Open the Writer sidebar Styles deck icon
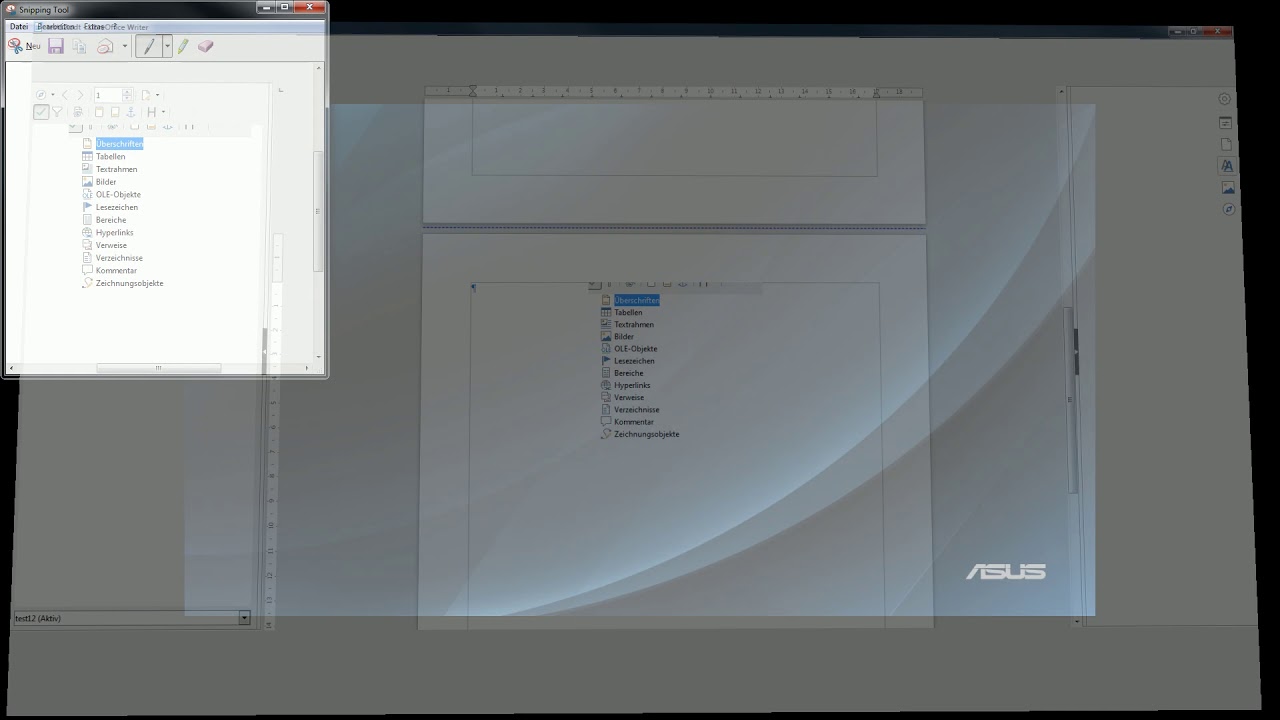 click(1227, 166)
